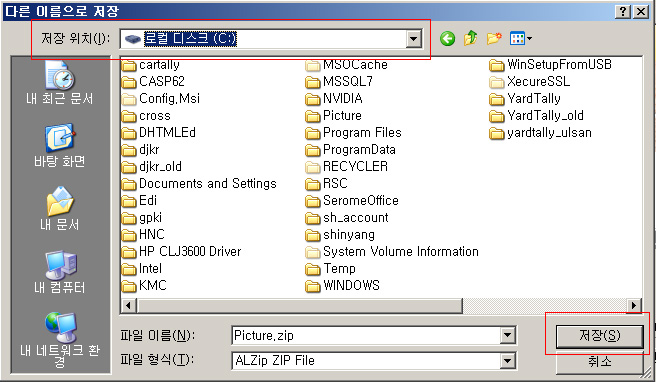Select the cartally folder
Image resolution: width=656 pixels, height=382 pixels.
click(151, 64)
